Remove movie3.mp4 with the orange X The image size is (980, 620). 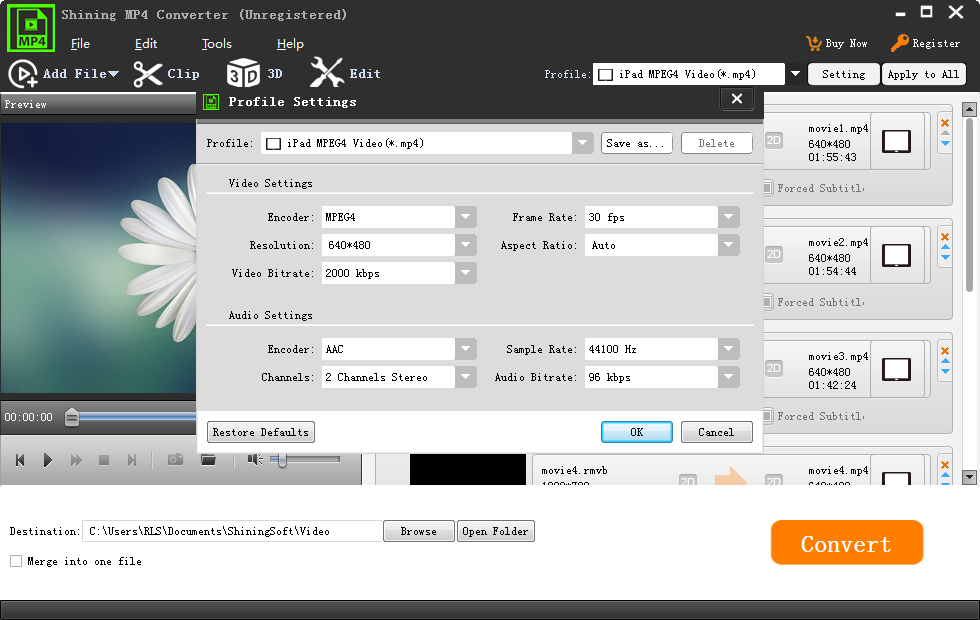945,351
